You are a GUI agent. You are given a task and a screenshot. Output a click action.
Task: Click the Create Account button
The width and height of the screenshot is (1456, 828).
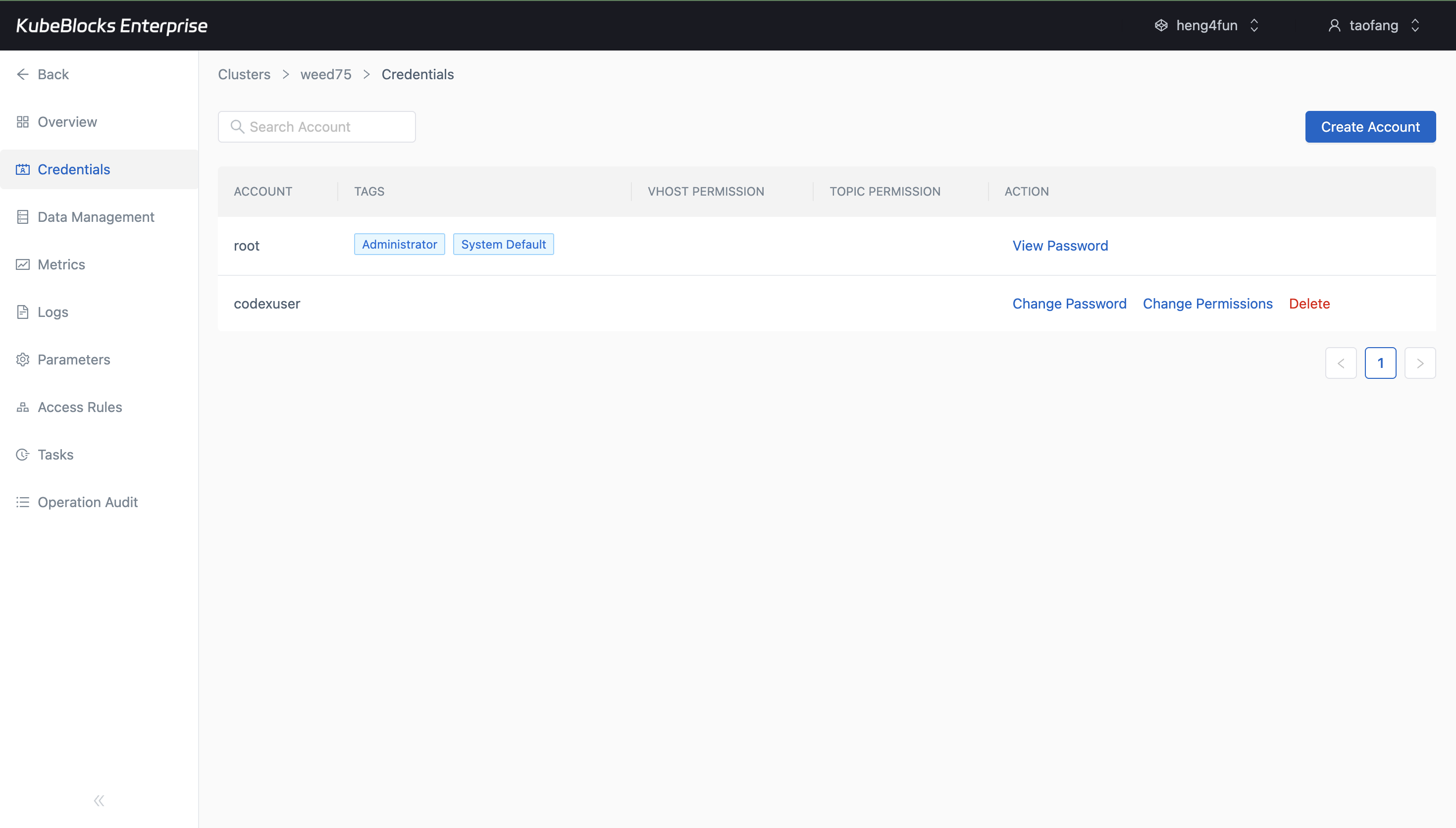click(x=1370, y=126)
